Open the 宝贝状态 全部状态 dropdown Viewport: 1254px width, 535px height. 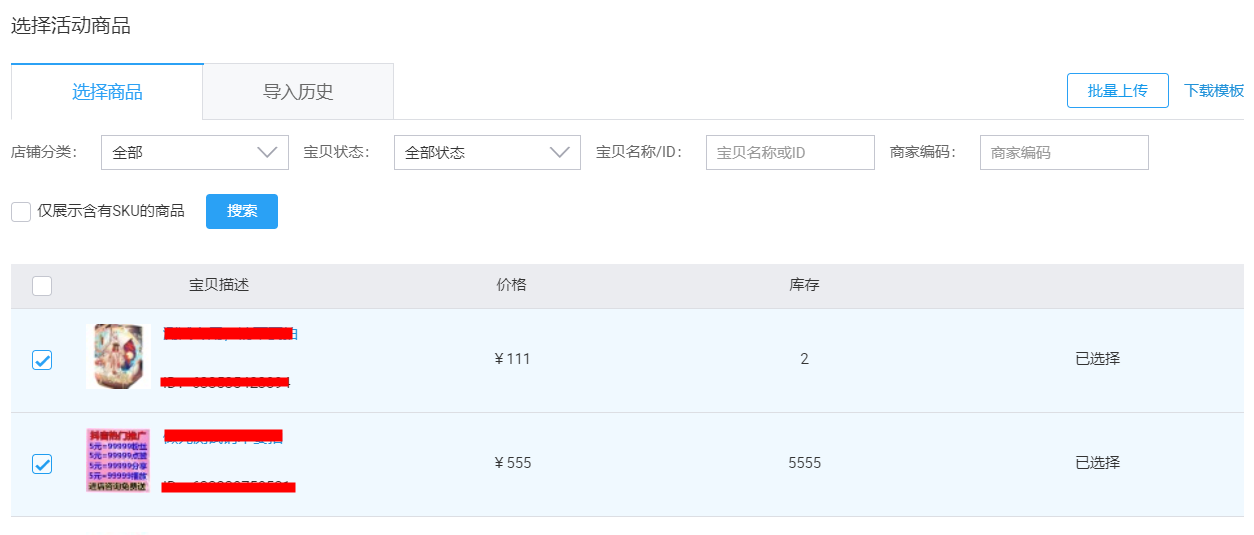487,152
